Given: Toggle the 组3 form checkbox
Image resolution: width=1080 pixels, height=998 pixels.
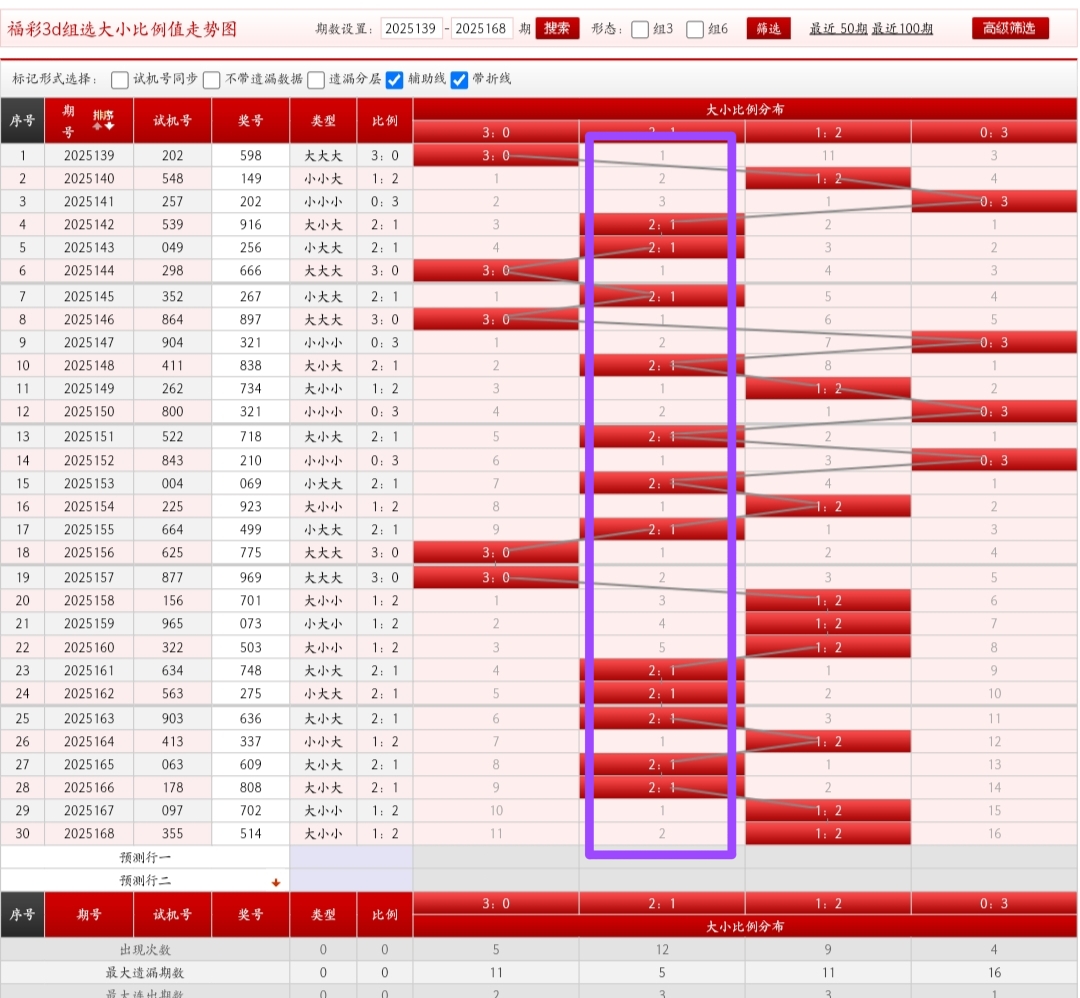Looking at the screenshot, I should [x=640, y=29].
